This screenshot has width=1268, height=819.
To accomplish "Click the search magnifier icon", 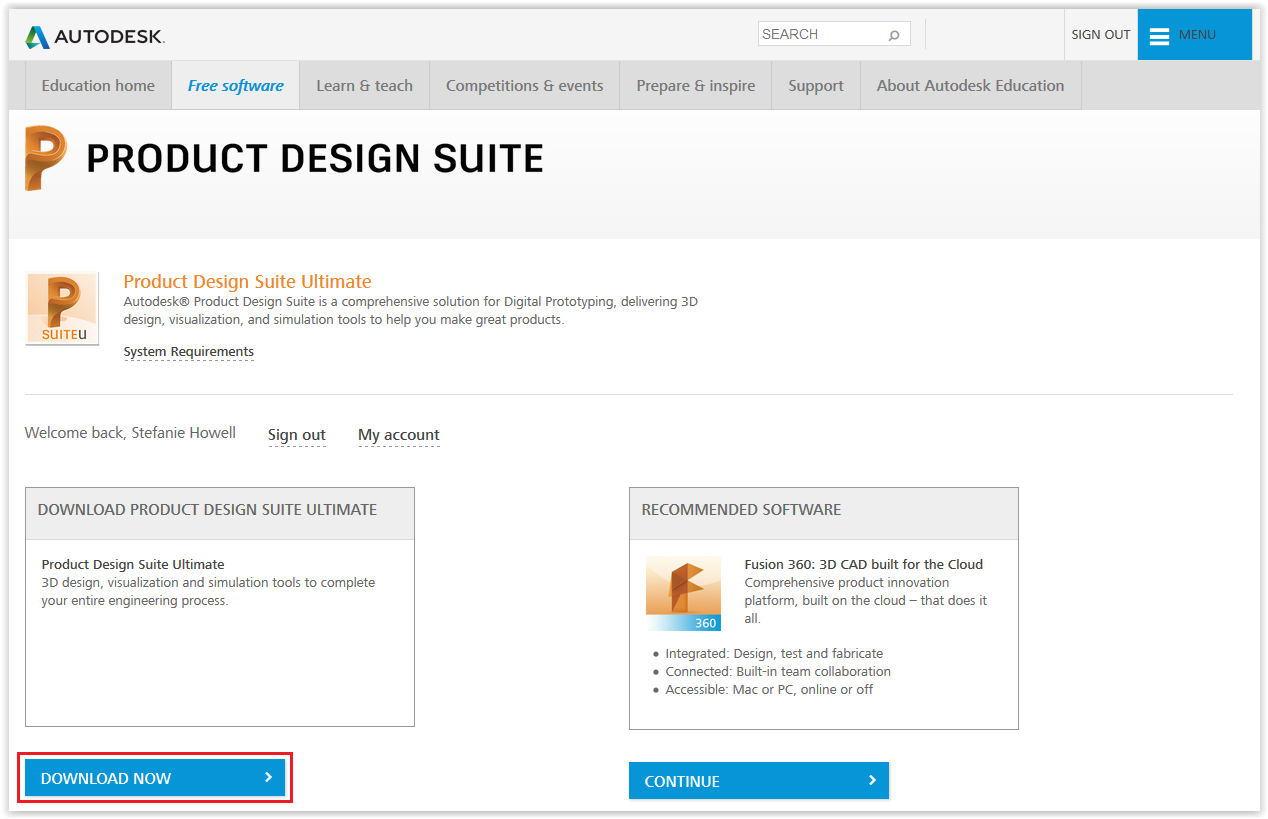I will (x=894, y=35).
